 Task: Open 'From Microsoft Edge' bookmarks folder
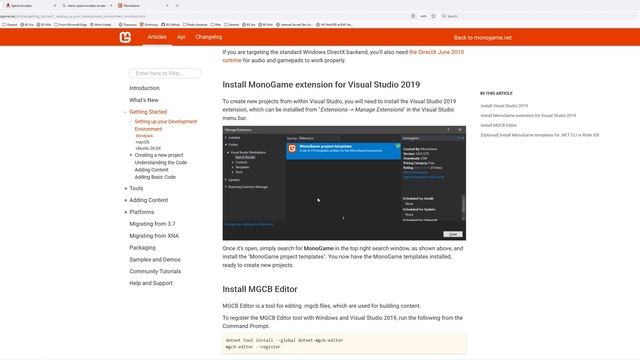pyautogui.click(x=71, y=24)
